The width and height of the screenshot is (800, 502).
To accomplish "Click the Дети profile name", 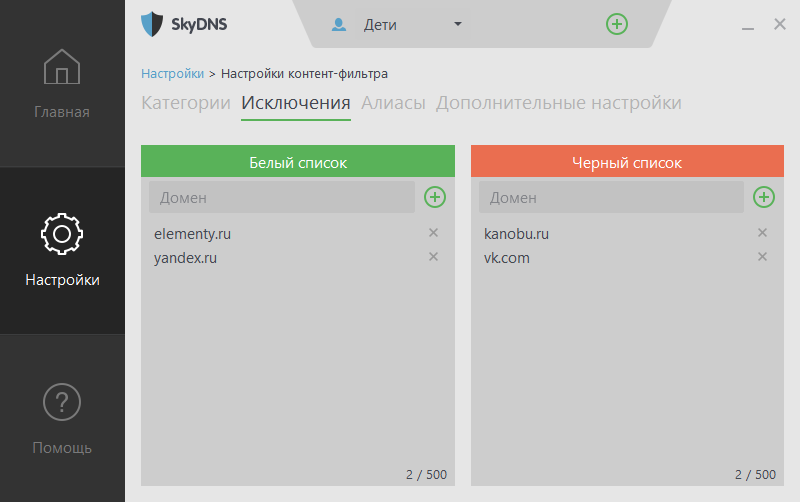I will [x=380, y=24].
